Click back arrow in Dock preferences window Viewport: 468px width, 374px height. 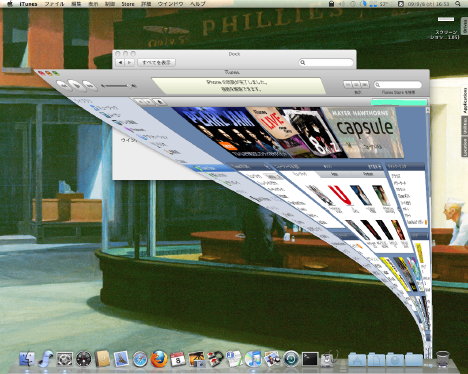(121, 62)
